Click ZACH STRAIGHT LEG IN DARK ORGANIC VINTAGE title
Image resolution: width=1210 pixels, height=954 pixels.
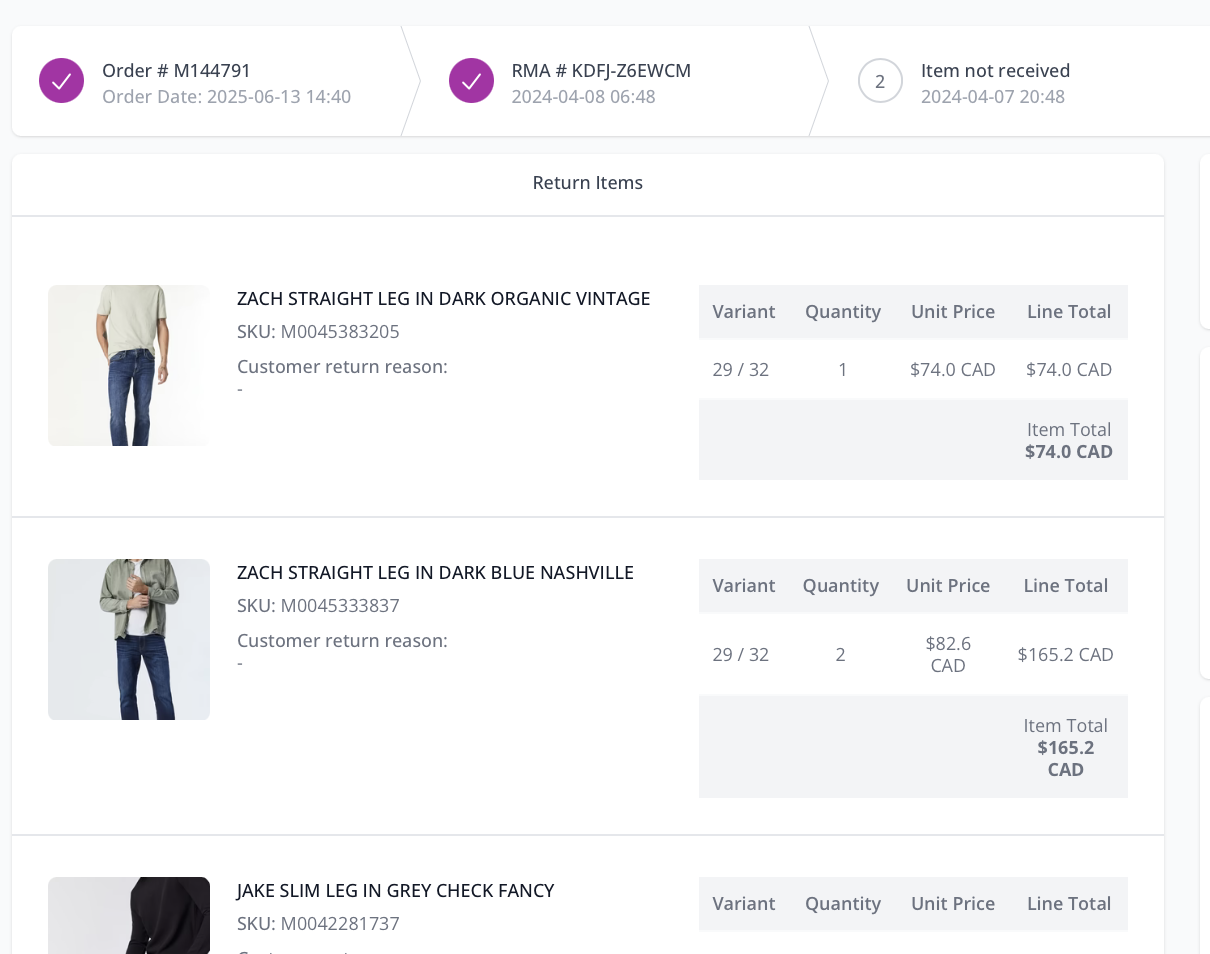click(443, 298)
